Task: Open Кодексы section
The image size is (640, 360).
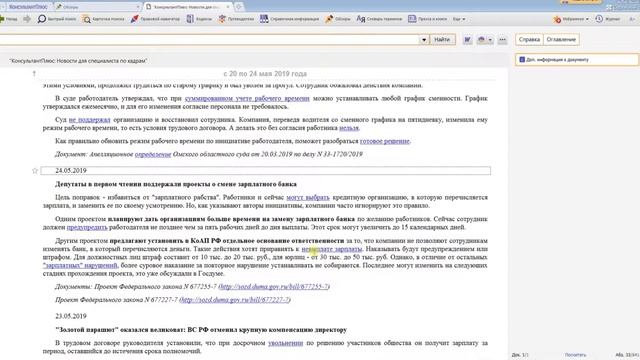Action: tap(199, 19)
